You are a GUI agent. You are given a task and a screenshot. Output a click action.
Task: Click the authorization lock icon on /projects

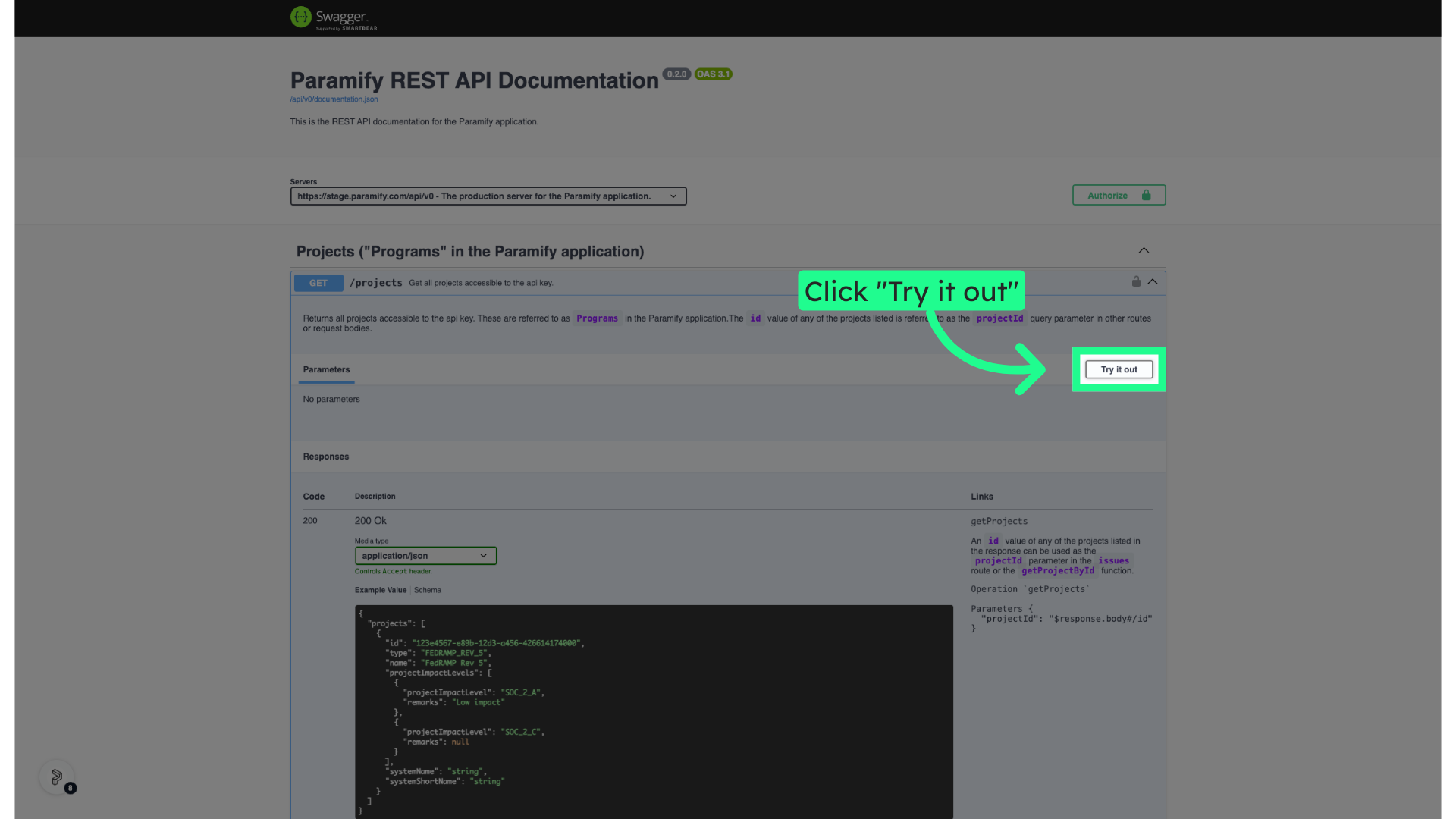click(1136, 281)
